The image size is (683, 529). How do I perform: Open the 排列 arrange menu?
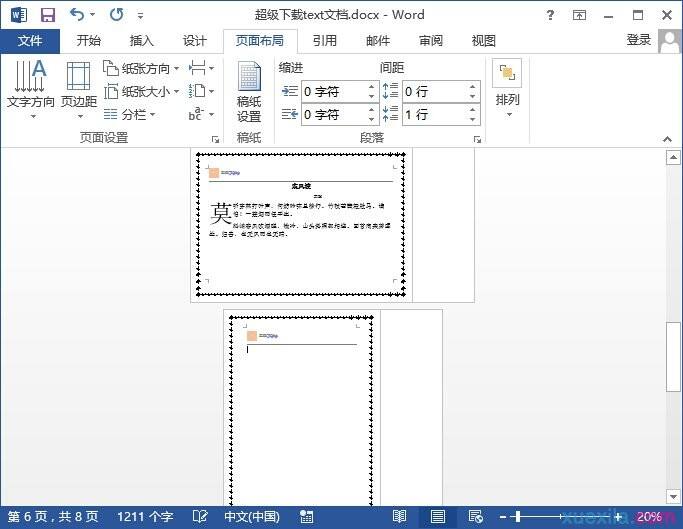[x=507, y=89]
